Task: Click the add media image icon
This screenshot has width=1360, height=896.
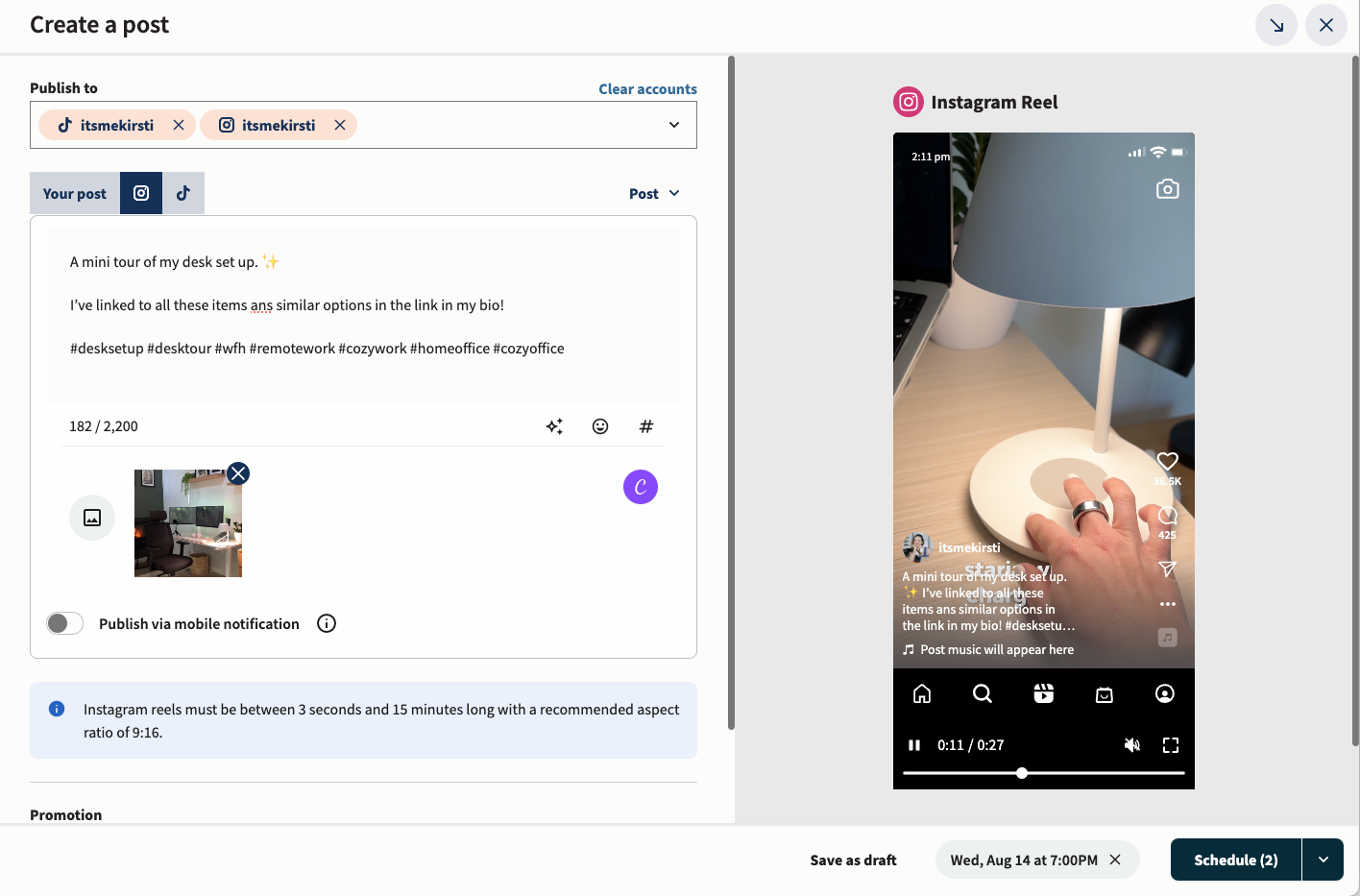Action: (x=92, y=517)
